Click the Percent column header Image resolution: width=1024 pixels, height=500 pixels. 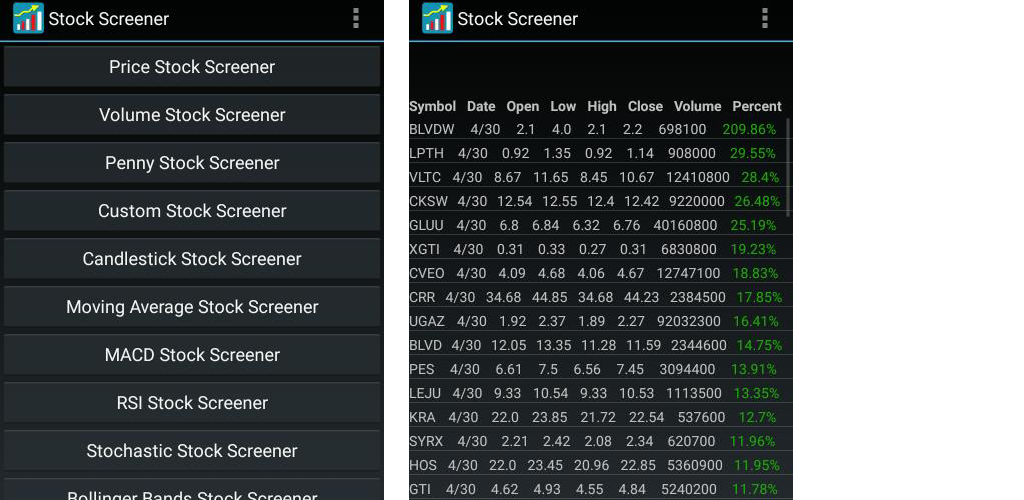pos(756,106)
